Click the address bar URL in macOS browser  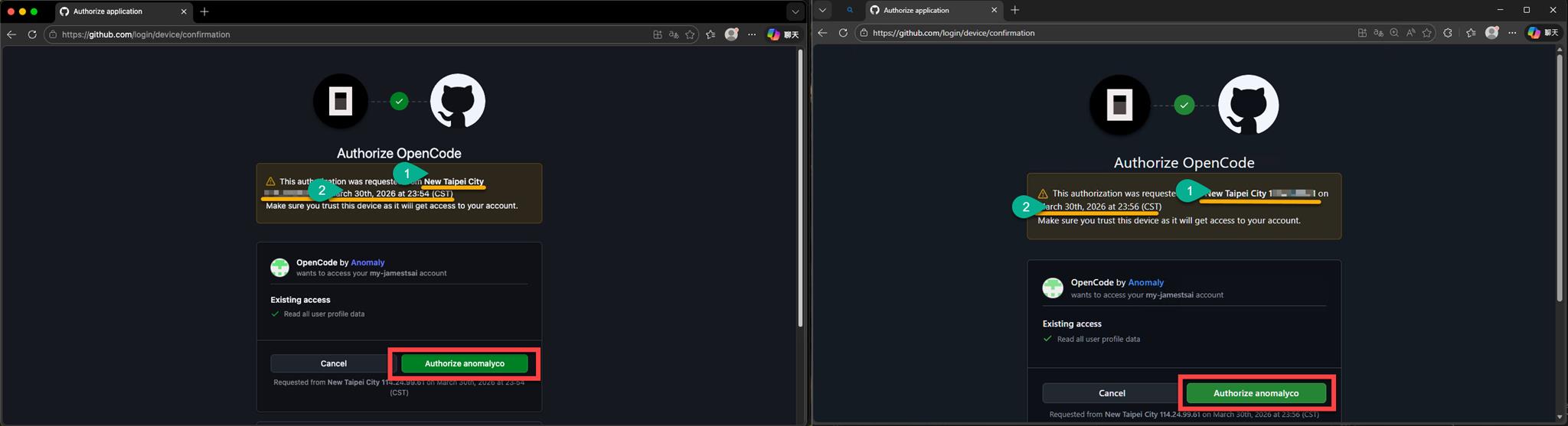(x=145, y=34)
